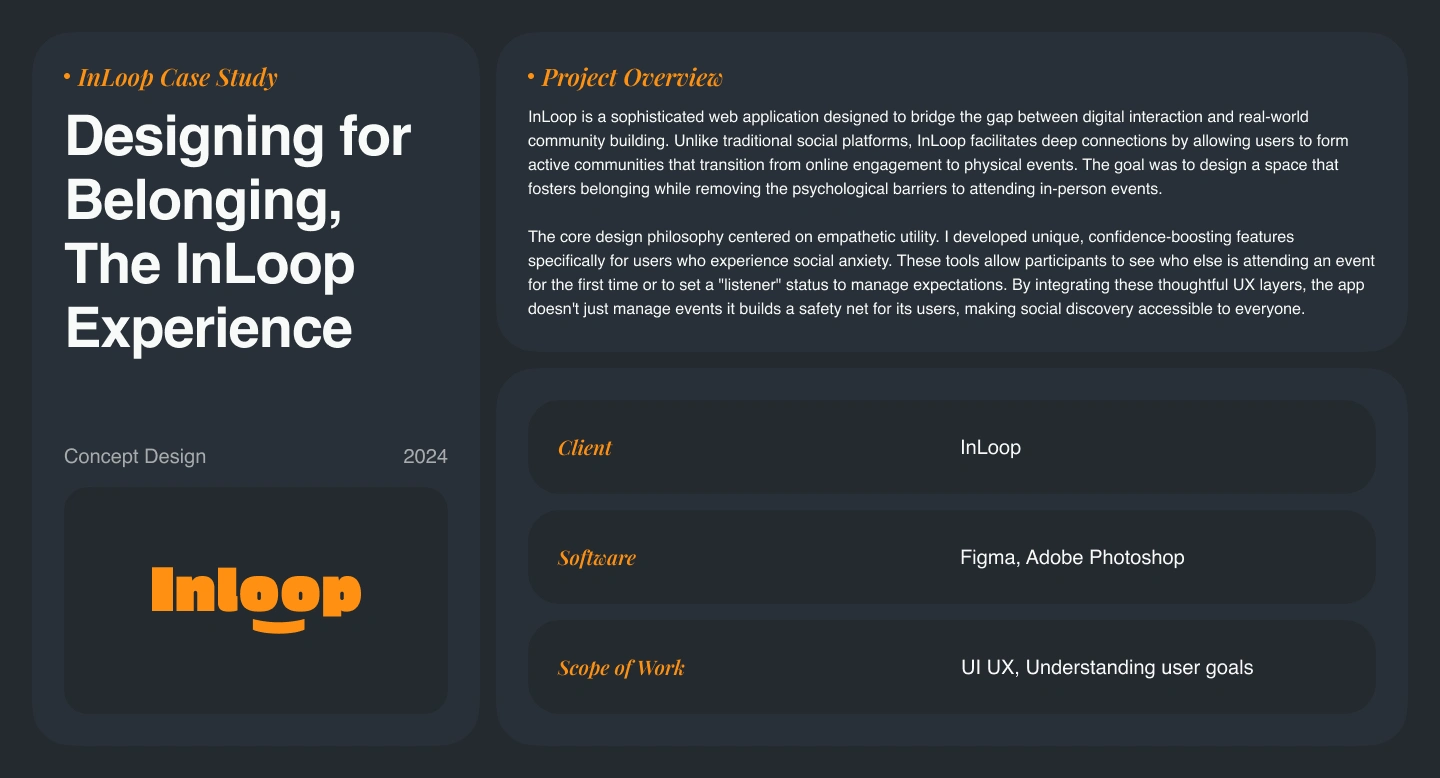
Task: Select the Concept Design label
Action: pyautogui.click(x=135, y=457)
